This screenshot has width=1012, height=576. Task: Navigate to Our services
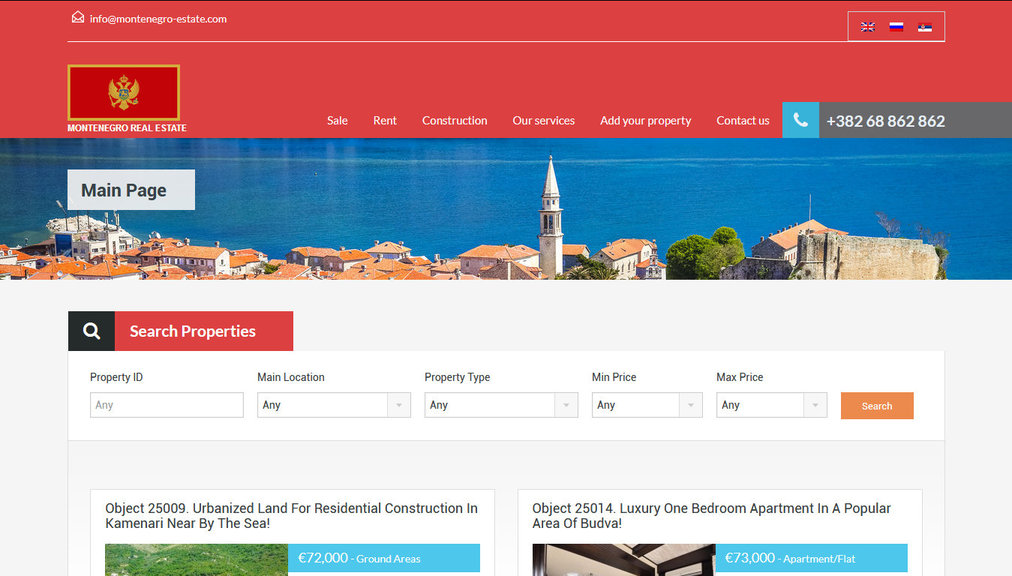click(x=543, y=121)
